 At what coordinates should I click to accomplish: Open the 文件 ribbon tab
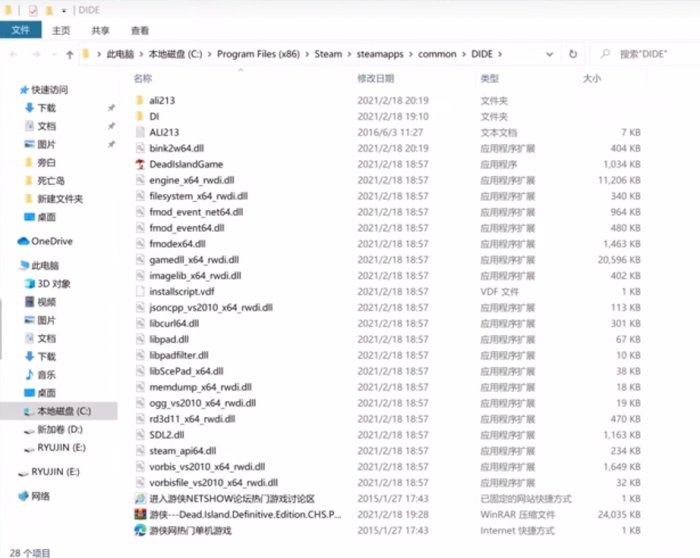[21, 30]
